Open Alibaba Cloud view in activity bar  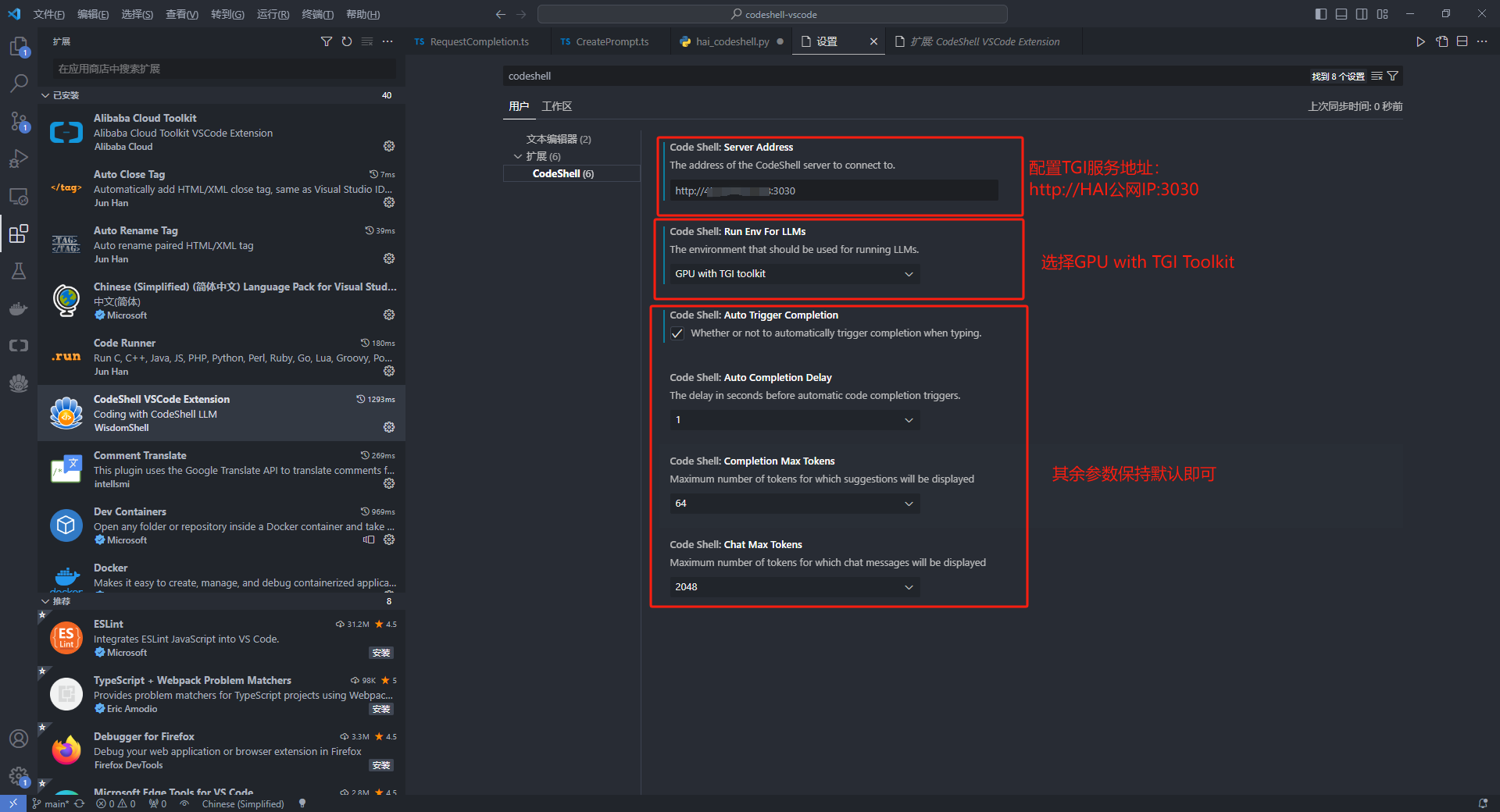pos(19,346)
